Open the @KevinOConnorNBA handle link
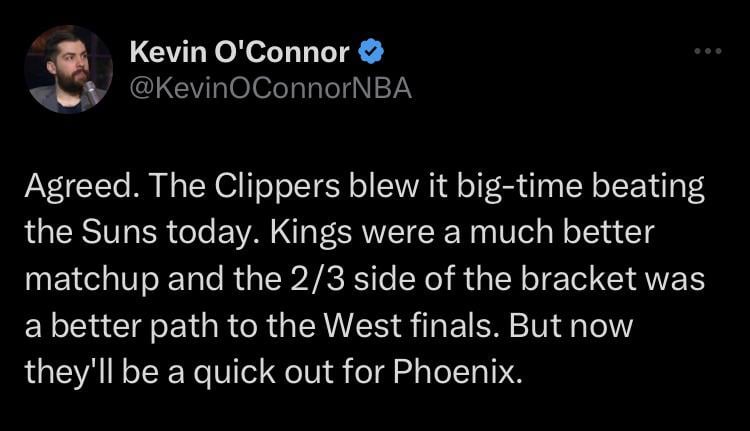Screen dimensions: 750x431 [270, 88]
